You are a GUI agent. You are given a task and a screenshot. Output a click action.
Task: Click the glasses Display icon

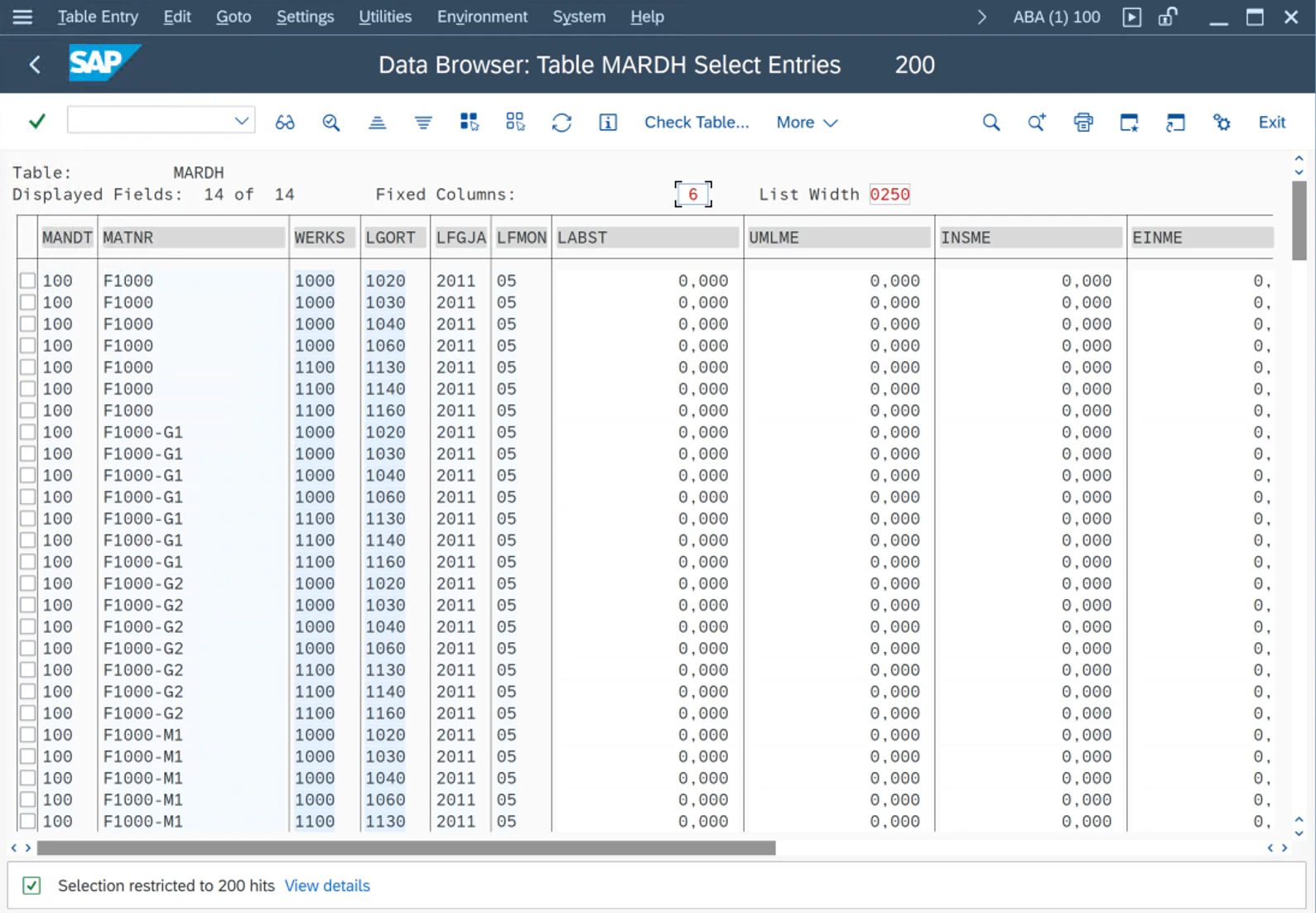[285, 123]
